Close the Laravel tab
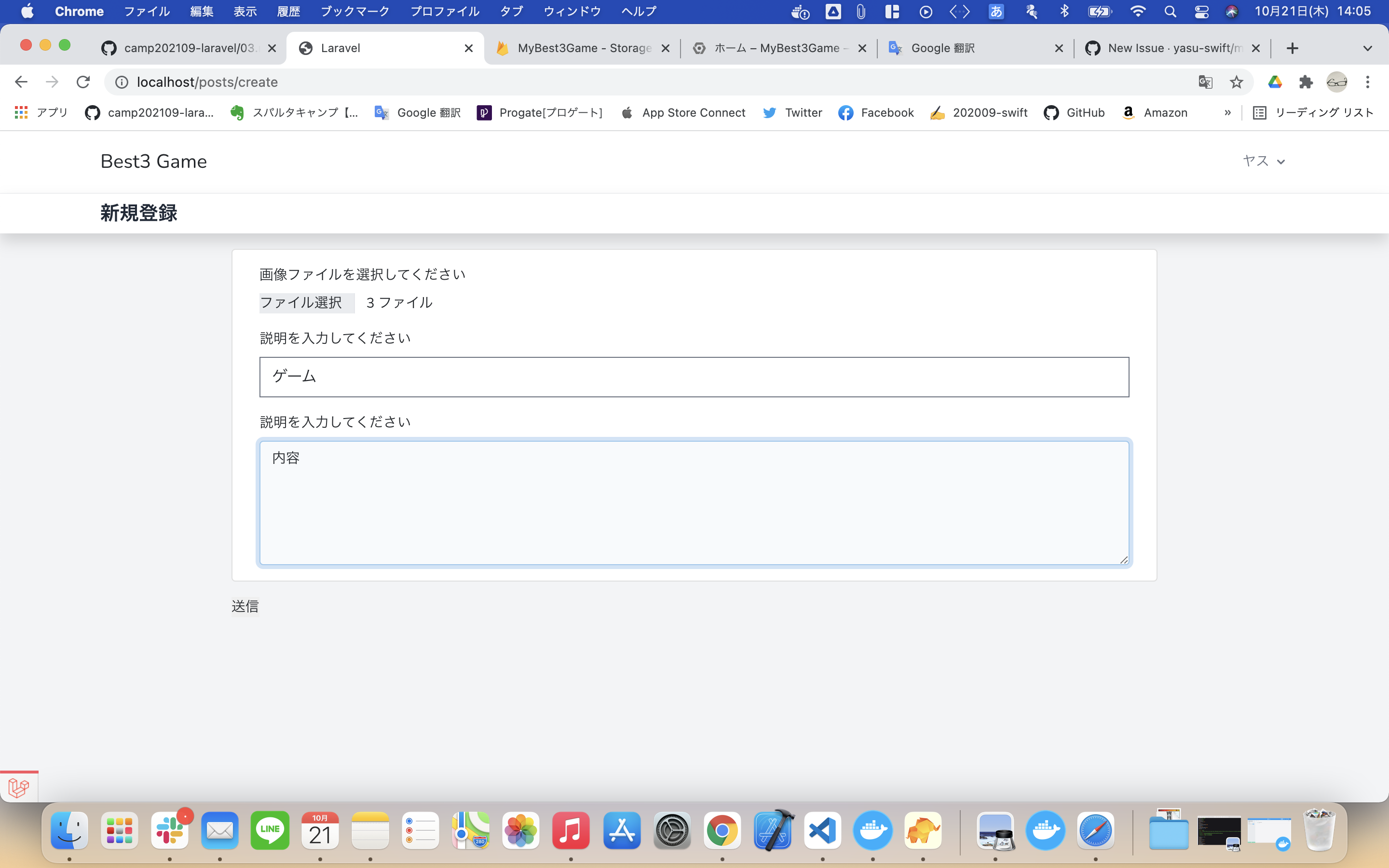1389x868 pixels. click(x=469, y=48)
